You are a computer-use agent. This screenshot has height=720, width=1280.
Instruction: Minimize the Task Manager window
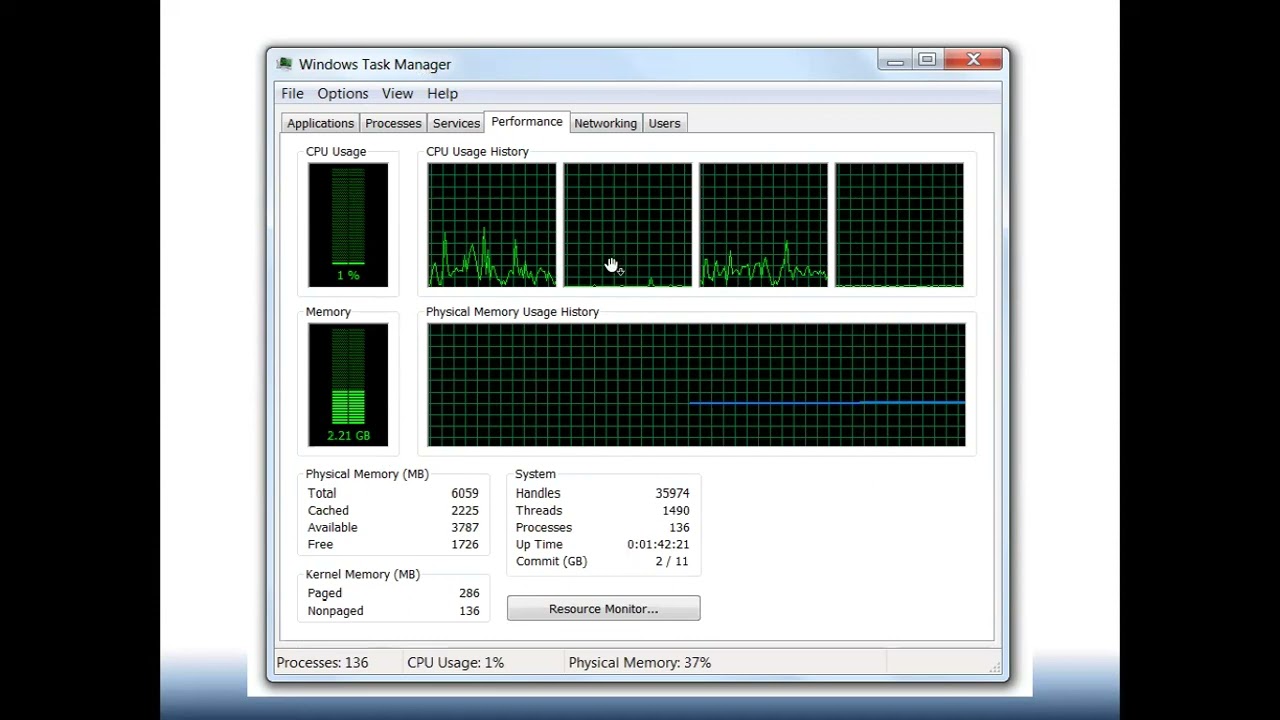[895, 60]
